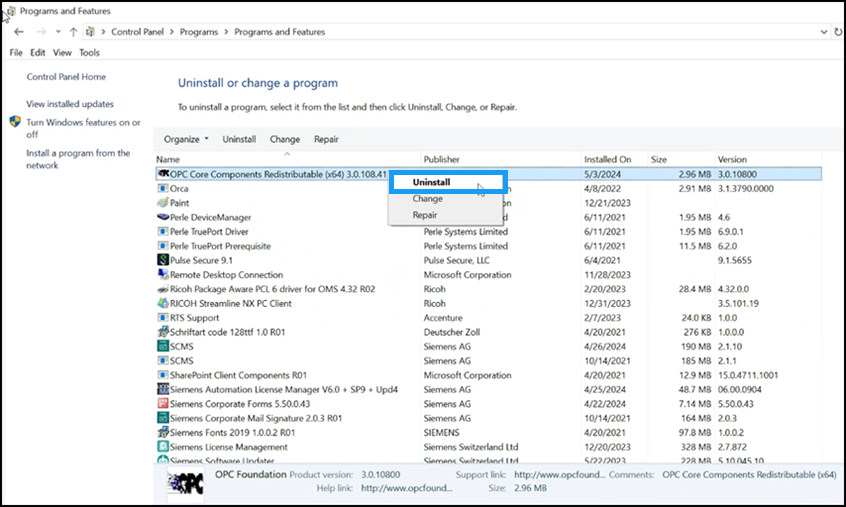Image resolution: width=846 pixels, height=507 pixels.
Task: Click the Pulse Secure 9.1 program icon
Action: (x=162, y=260)
